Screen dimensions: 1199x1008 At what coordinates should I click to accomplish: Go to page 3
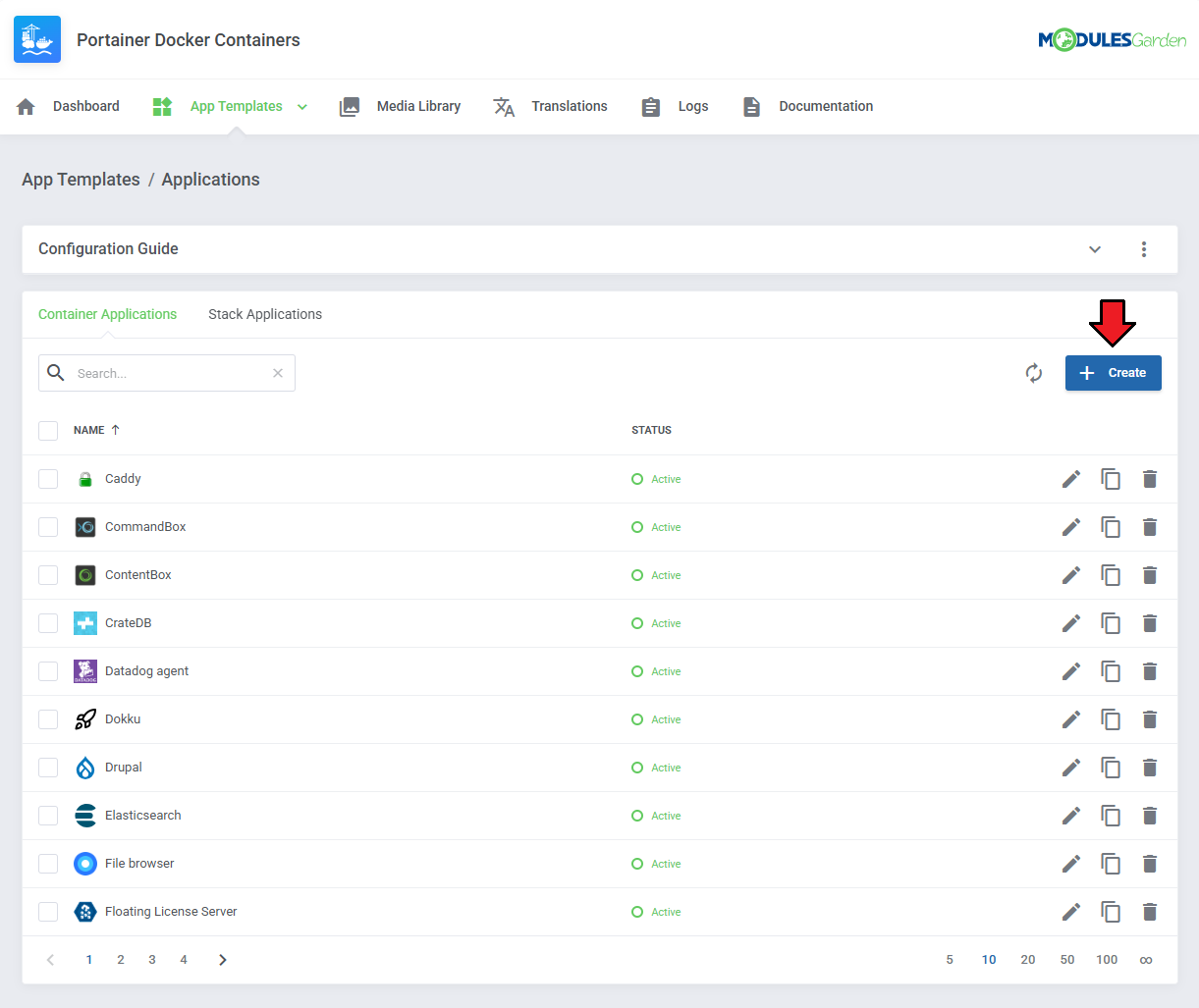pos(152,960)
